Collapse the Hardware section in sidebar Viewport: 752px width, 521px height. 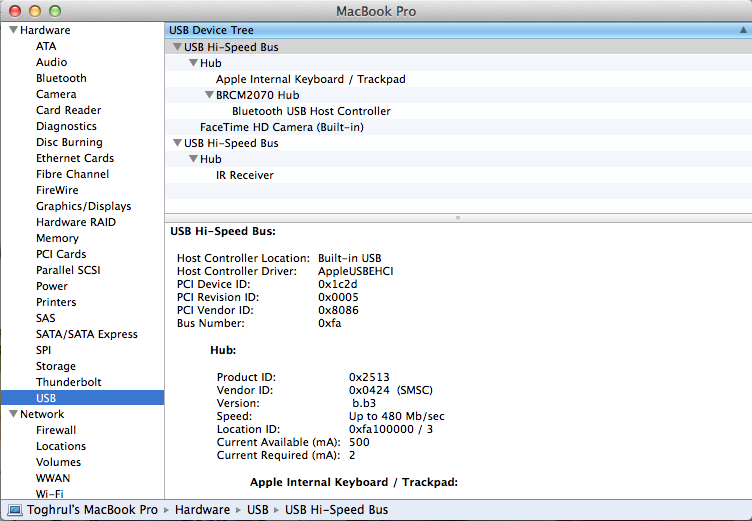[13, 30]
